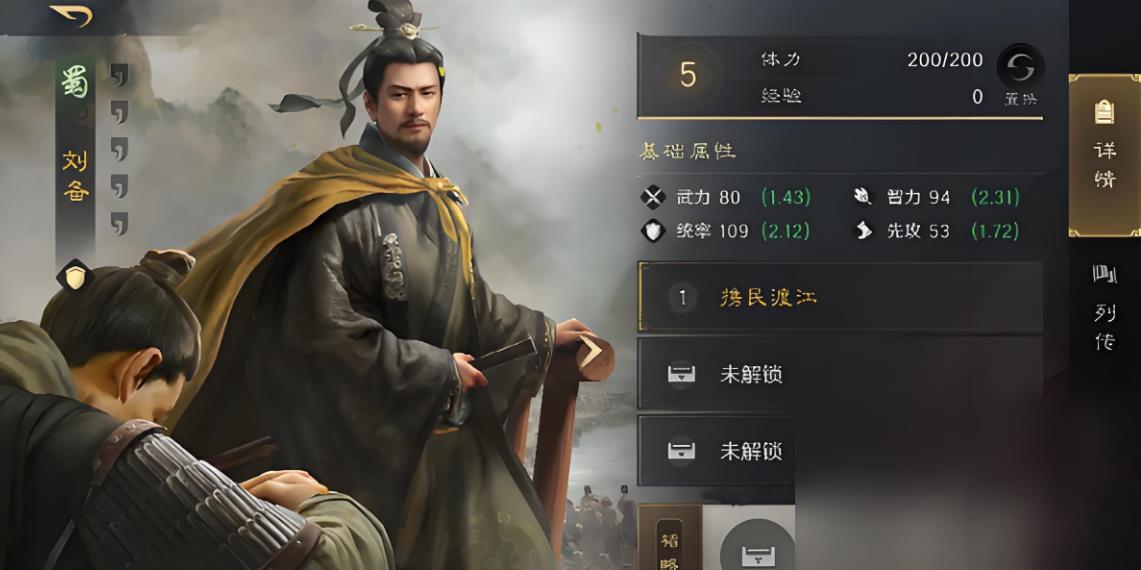Tap the locked icon in third skill slot

tap(681, 451)
